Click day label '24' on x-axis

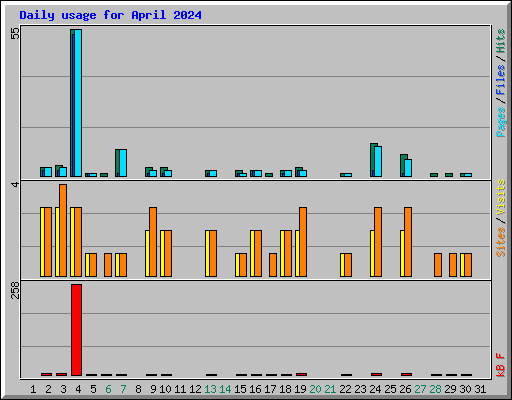pyautogui.click(x=375, y=389)
